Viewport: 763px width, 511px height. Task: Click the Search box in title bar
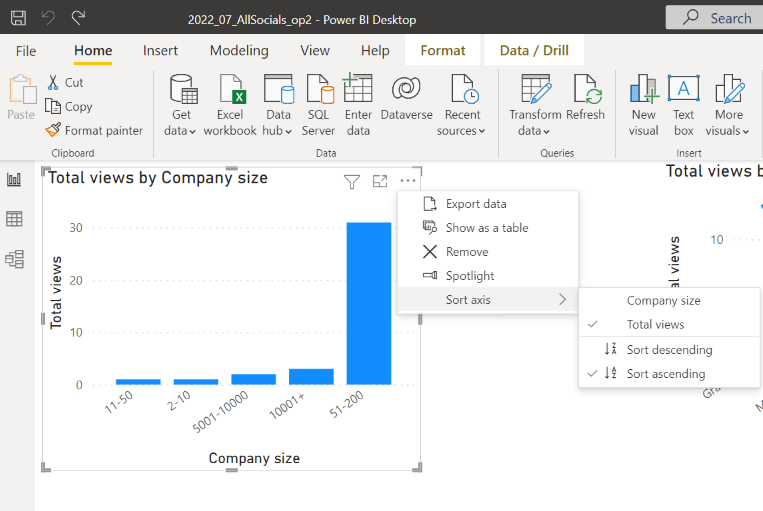pos(714,18)
